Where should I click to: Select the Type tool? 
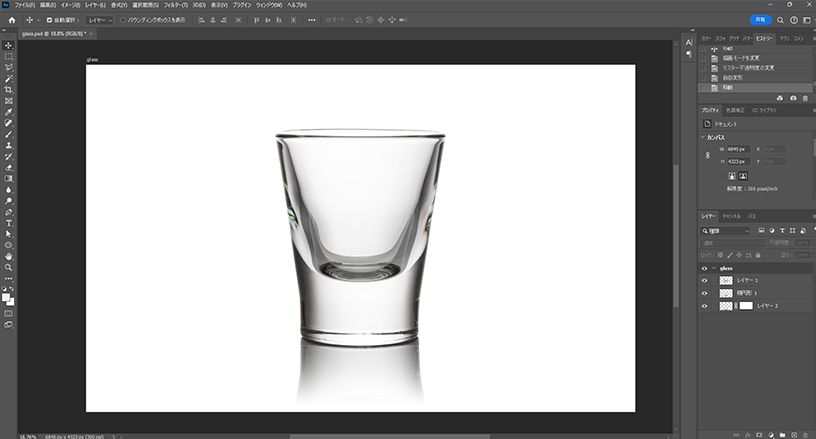pos(8,223)
